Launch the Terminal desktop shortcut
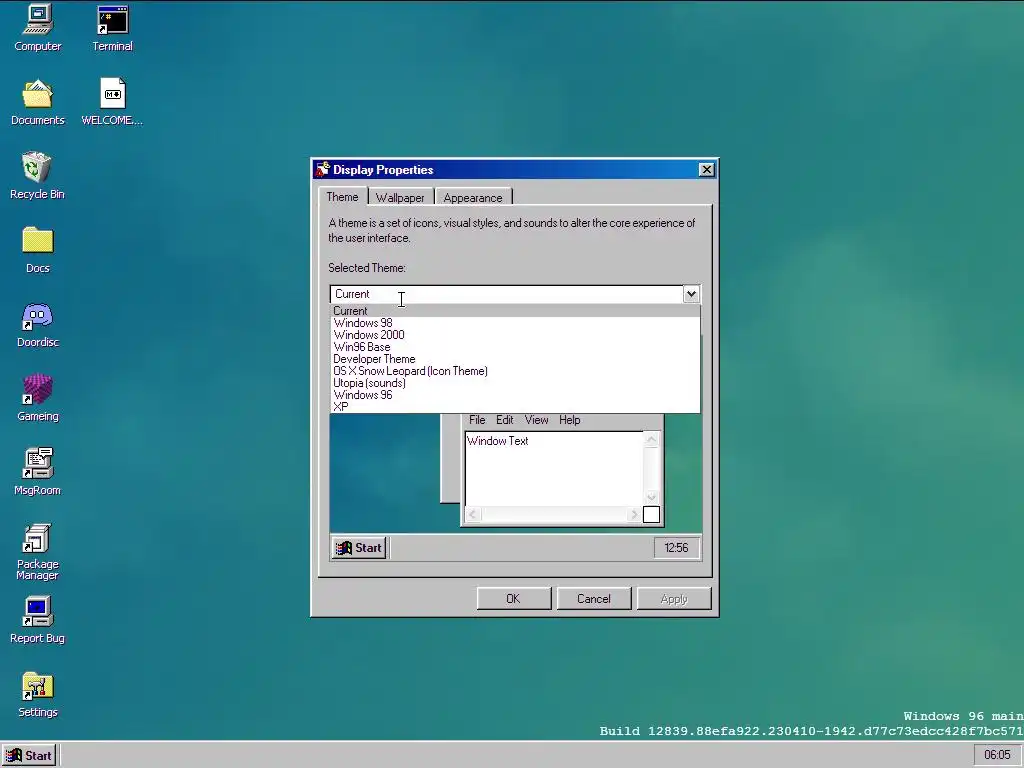This screenshot has width=1024, height=768. [x=112, y=28]
